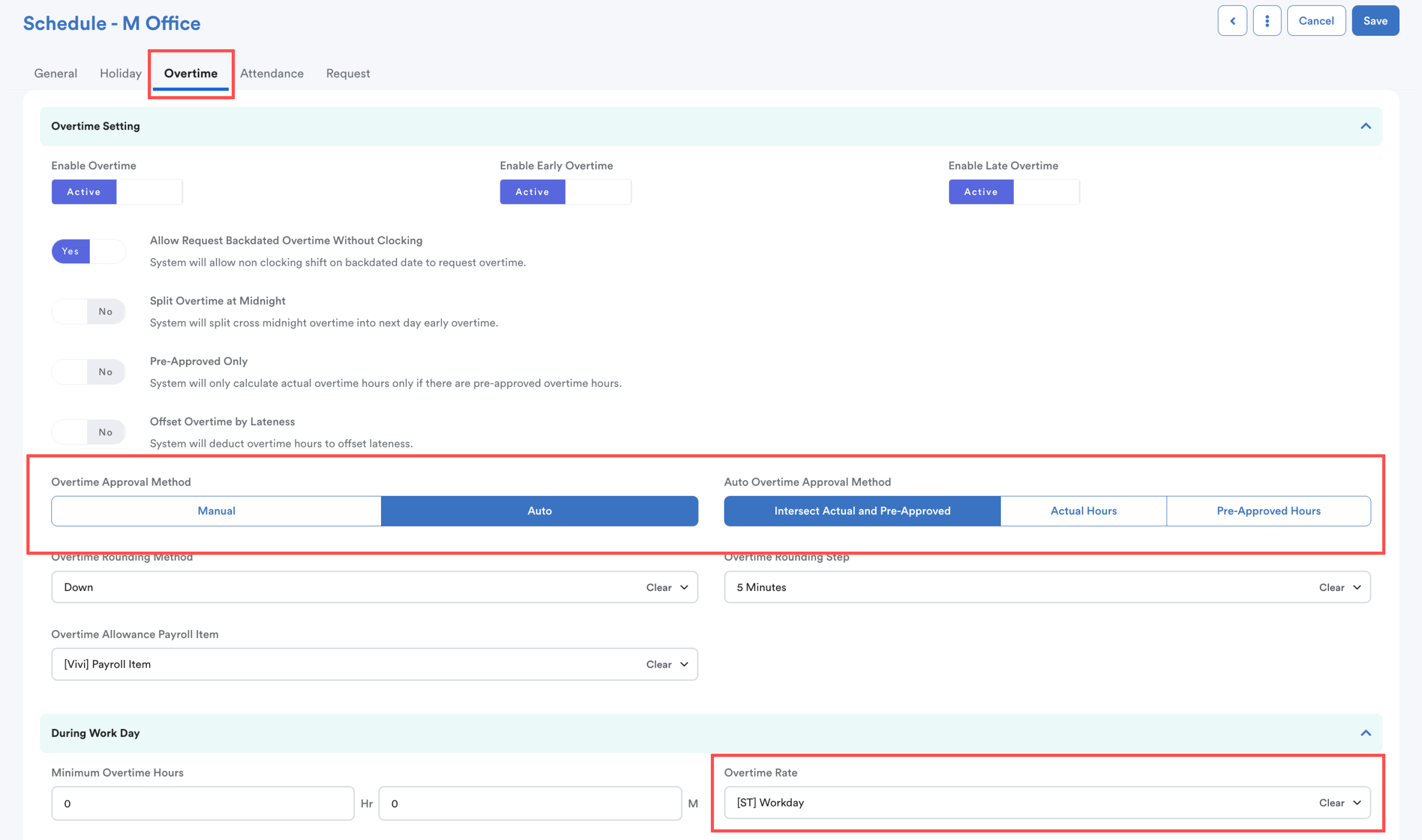Select Manual overtime approval method
Image resolution: width=1422 pixels, height=840 pixels.
(216, 511)
